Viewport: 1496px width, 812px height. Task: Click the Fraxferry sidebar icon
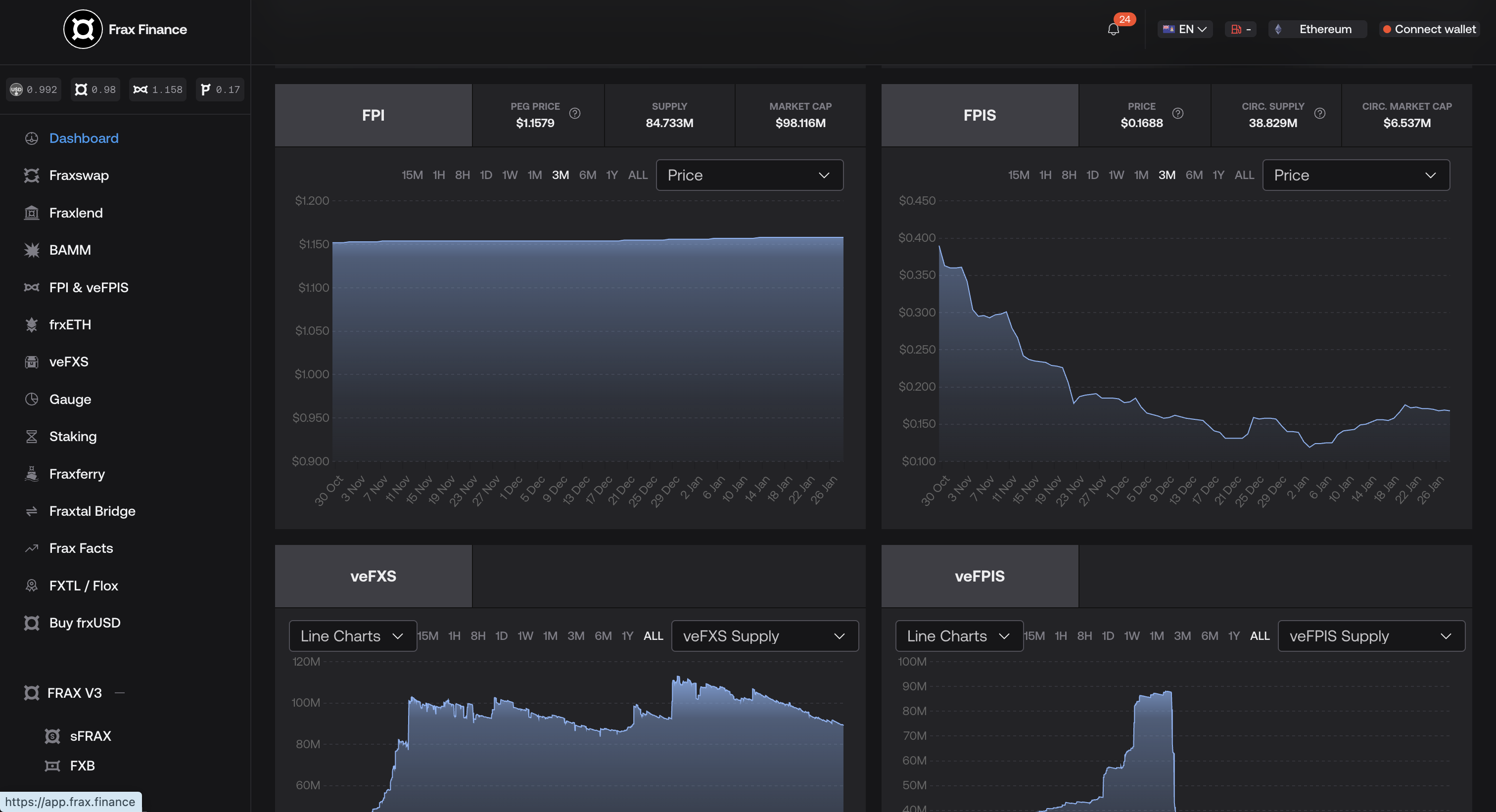pos(31,474)
